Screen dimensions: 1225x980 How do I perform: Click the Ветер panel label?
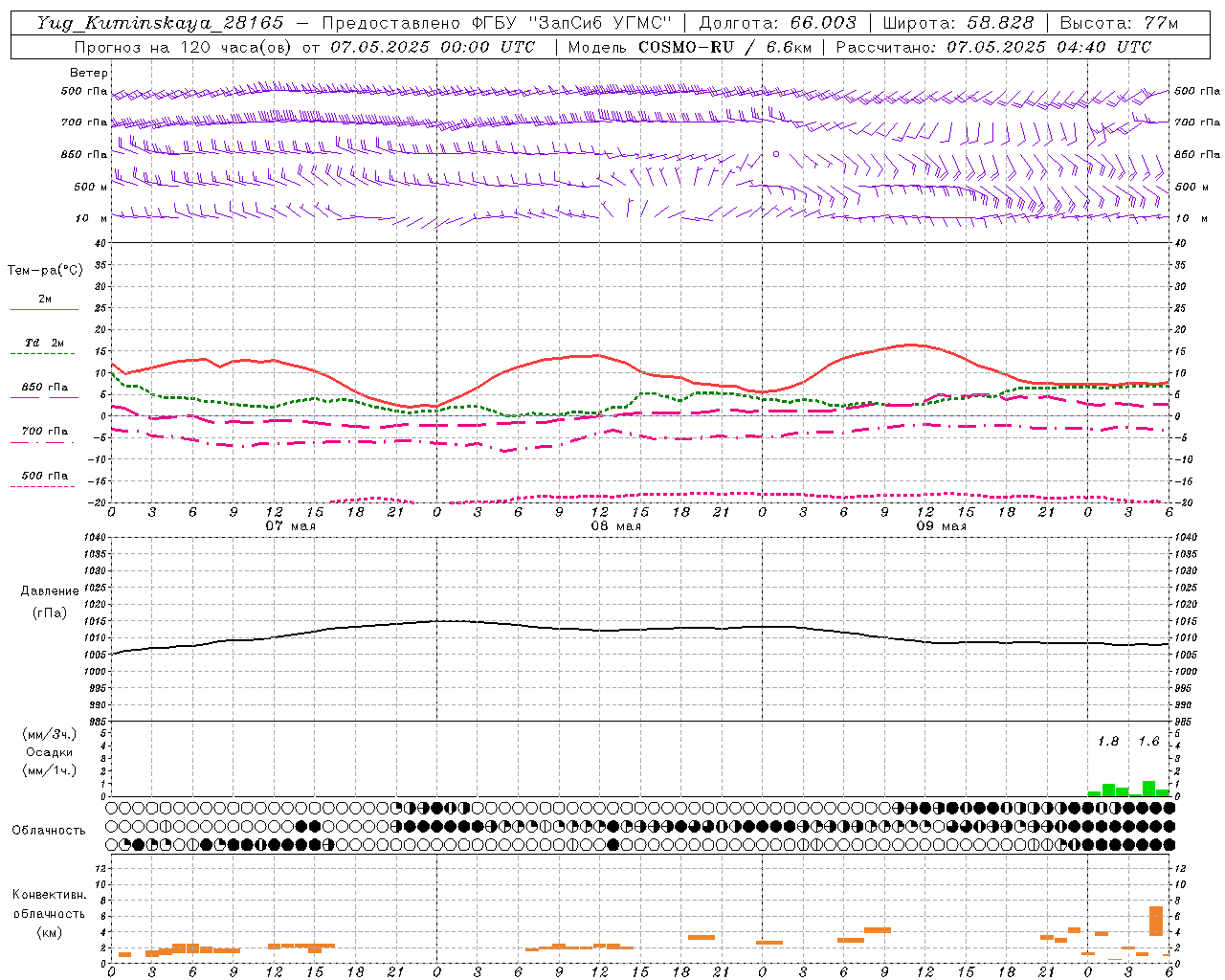[x=89, y=73]
